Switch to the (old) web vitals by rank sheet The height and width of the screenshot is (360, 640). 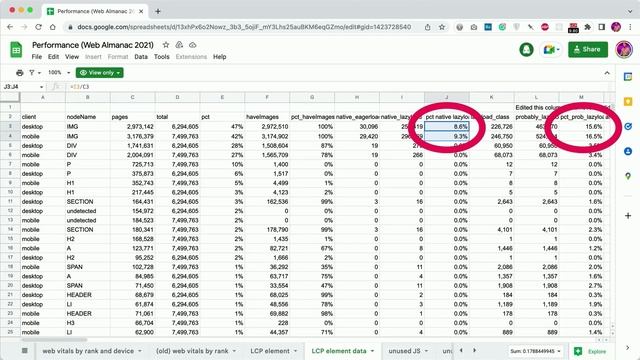(192, 351)
